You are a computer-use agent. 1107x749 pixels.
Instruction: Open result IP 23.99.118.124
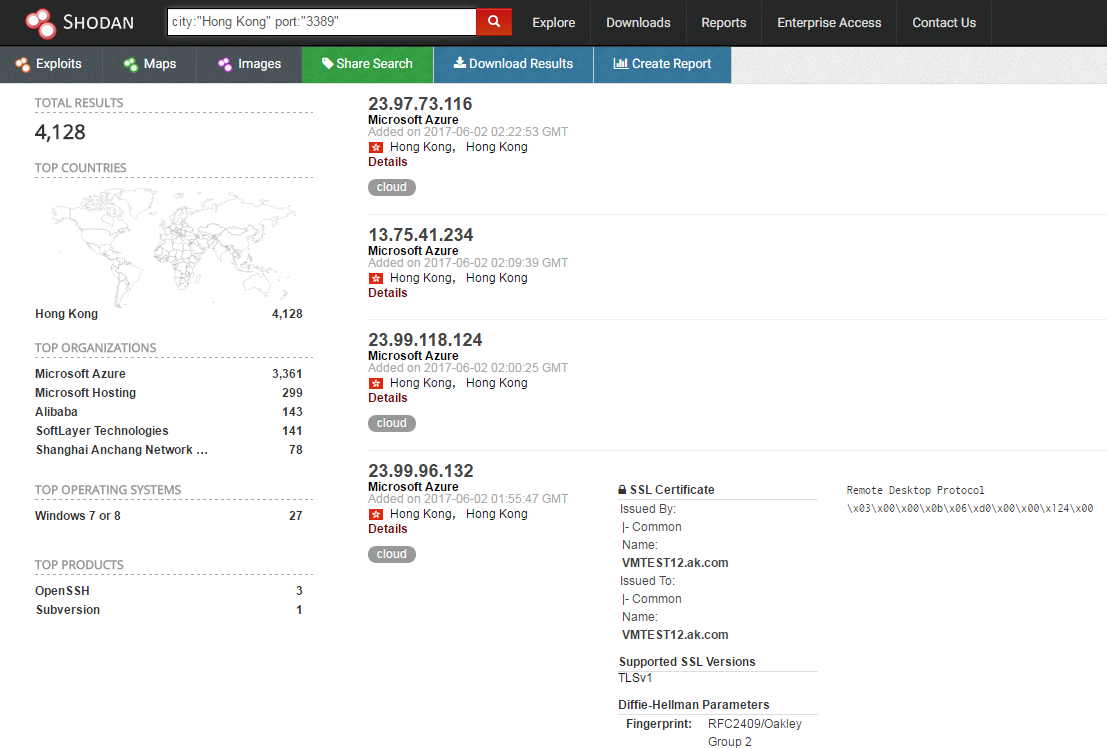(425, 340)
